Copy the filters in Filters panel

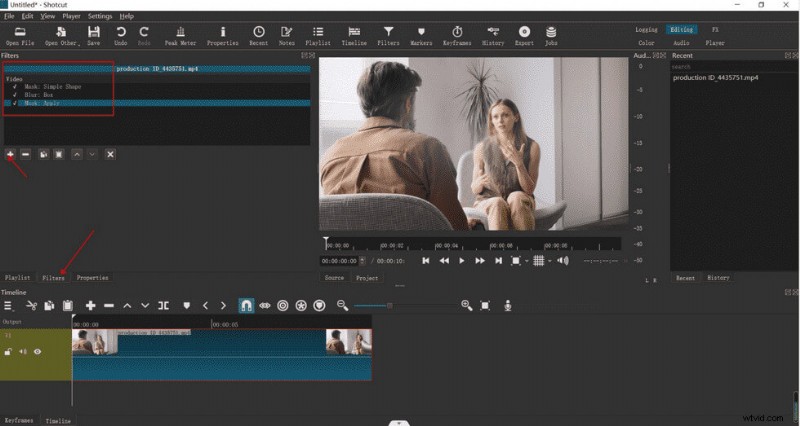tap(43, 154)
